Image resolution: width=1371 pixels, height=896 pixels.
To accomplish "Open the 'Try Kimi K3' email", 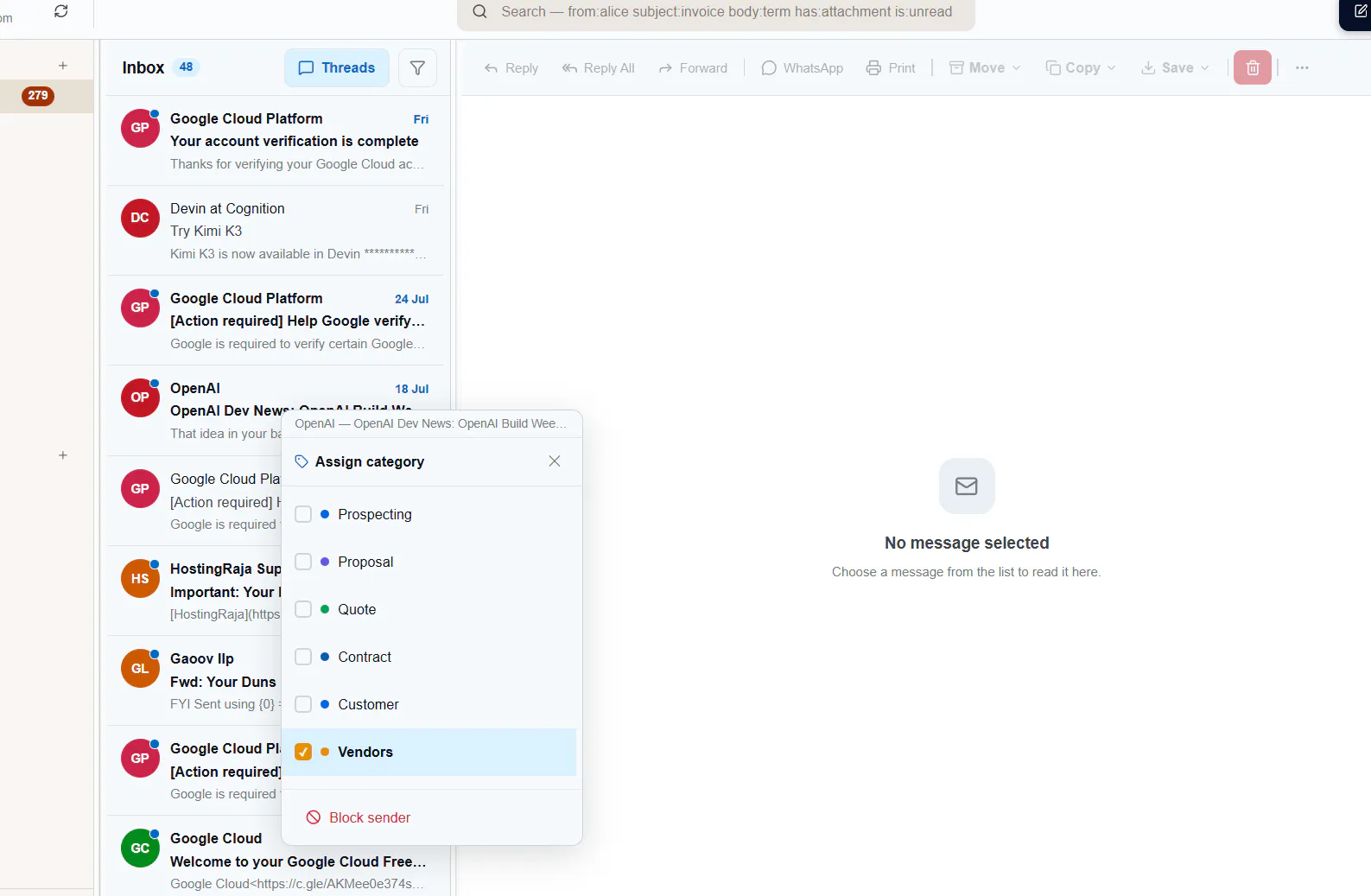I will (x=276, y=231).
